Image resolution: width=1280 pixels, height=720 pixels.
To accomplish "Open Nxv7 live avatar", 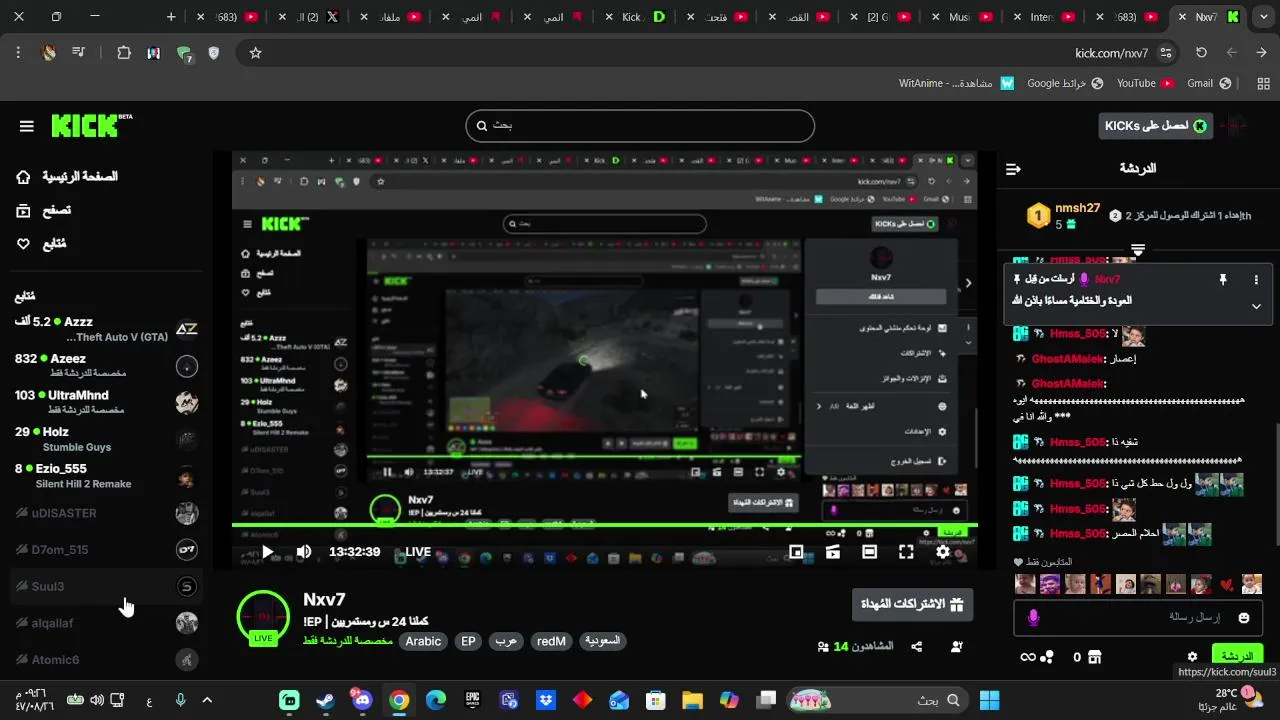I will pyautogui.click(x=263, y=617).
